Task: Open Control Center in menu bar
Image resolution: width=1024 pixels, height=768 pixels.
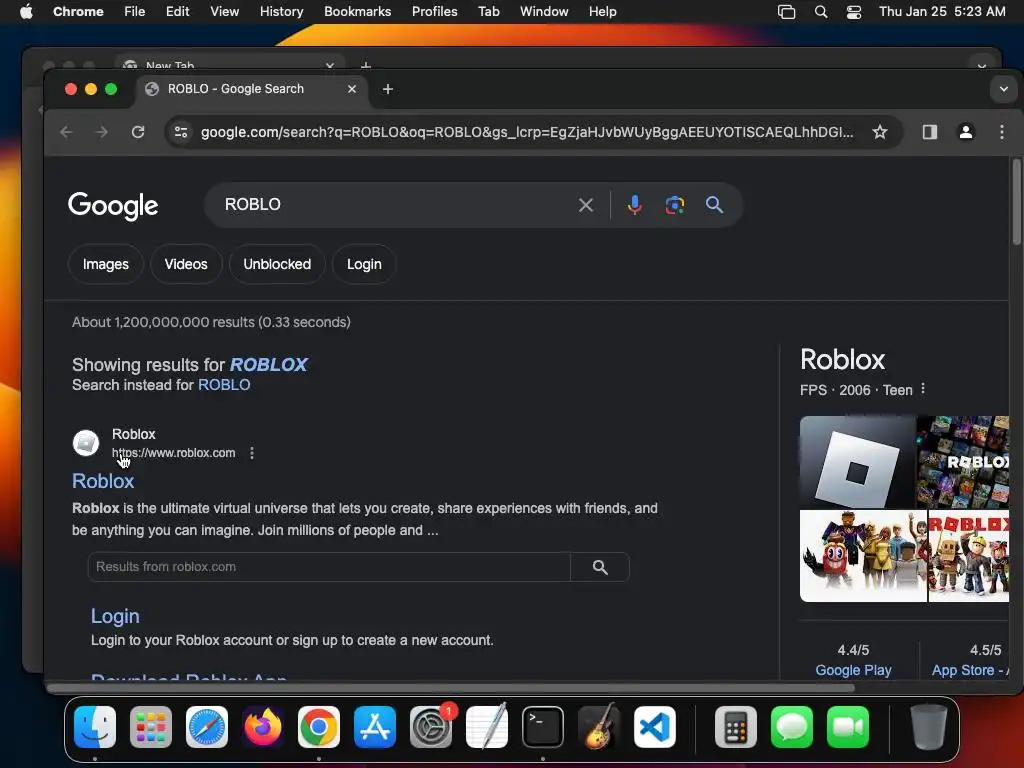Action: point(854,12)
